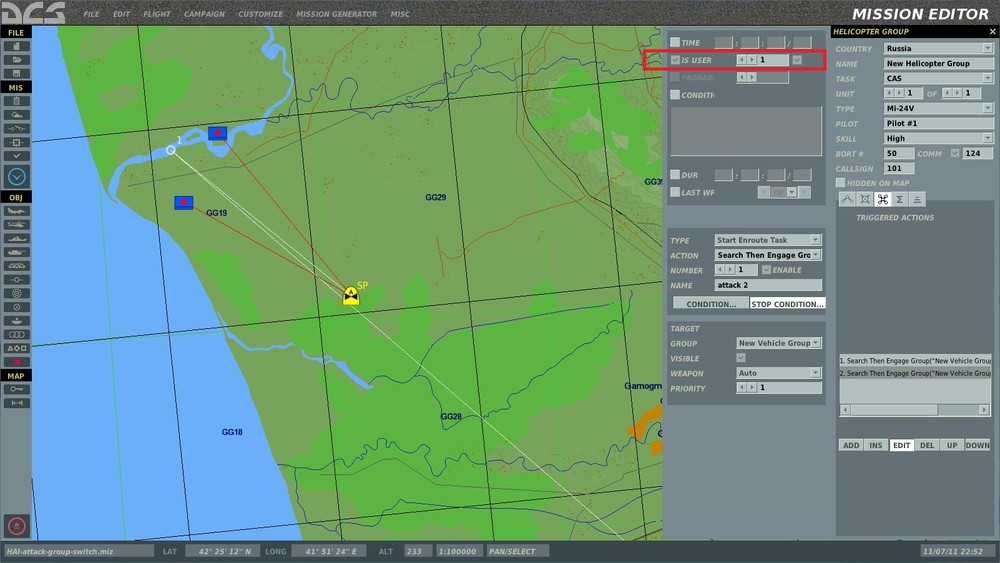Image resolution: width=1000 pixels, height=563 pixels.
Task: Click the triggered actions horizontal scrollbar
Action: (898, 410)
